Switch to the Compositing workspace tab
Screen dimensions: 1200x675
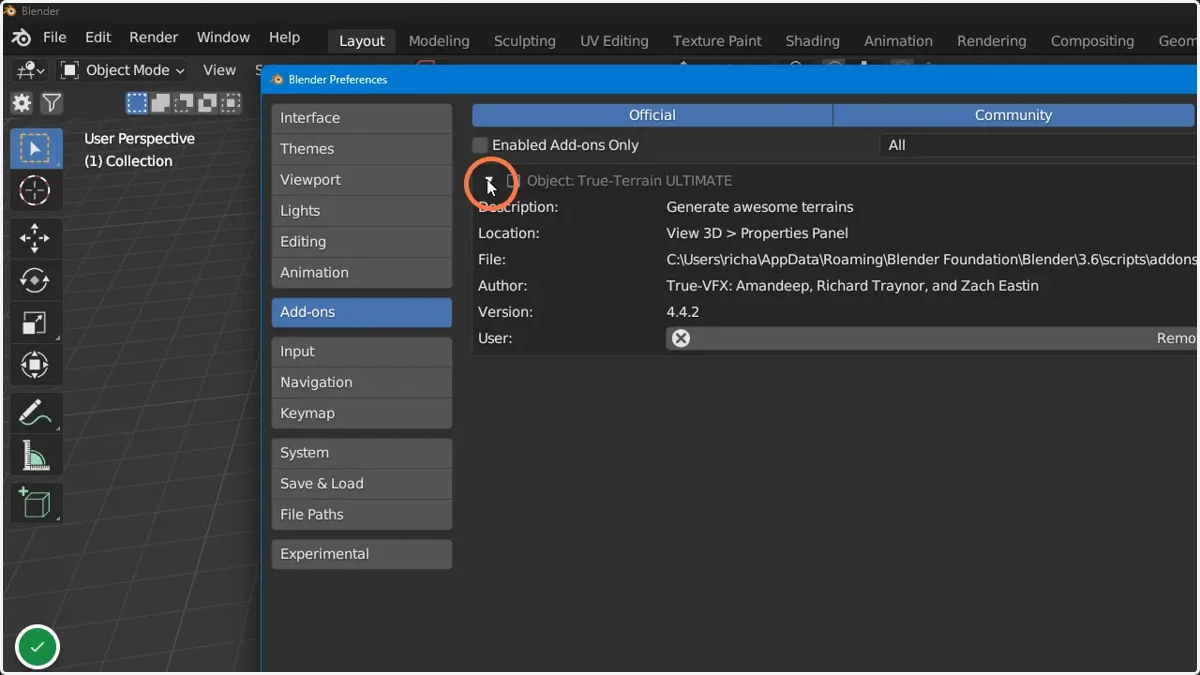click(1092, 41)
